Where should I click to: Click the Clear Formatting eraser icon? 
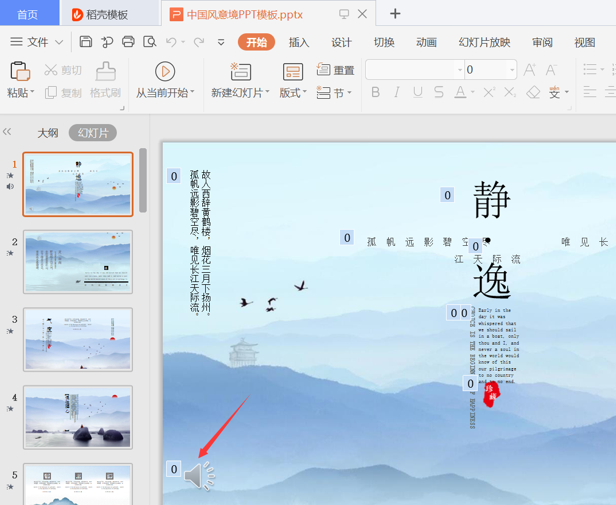pos(533,92)
